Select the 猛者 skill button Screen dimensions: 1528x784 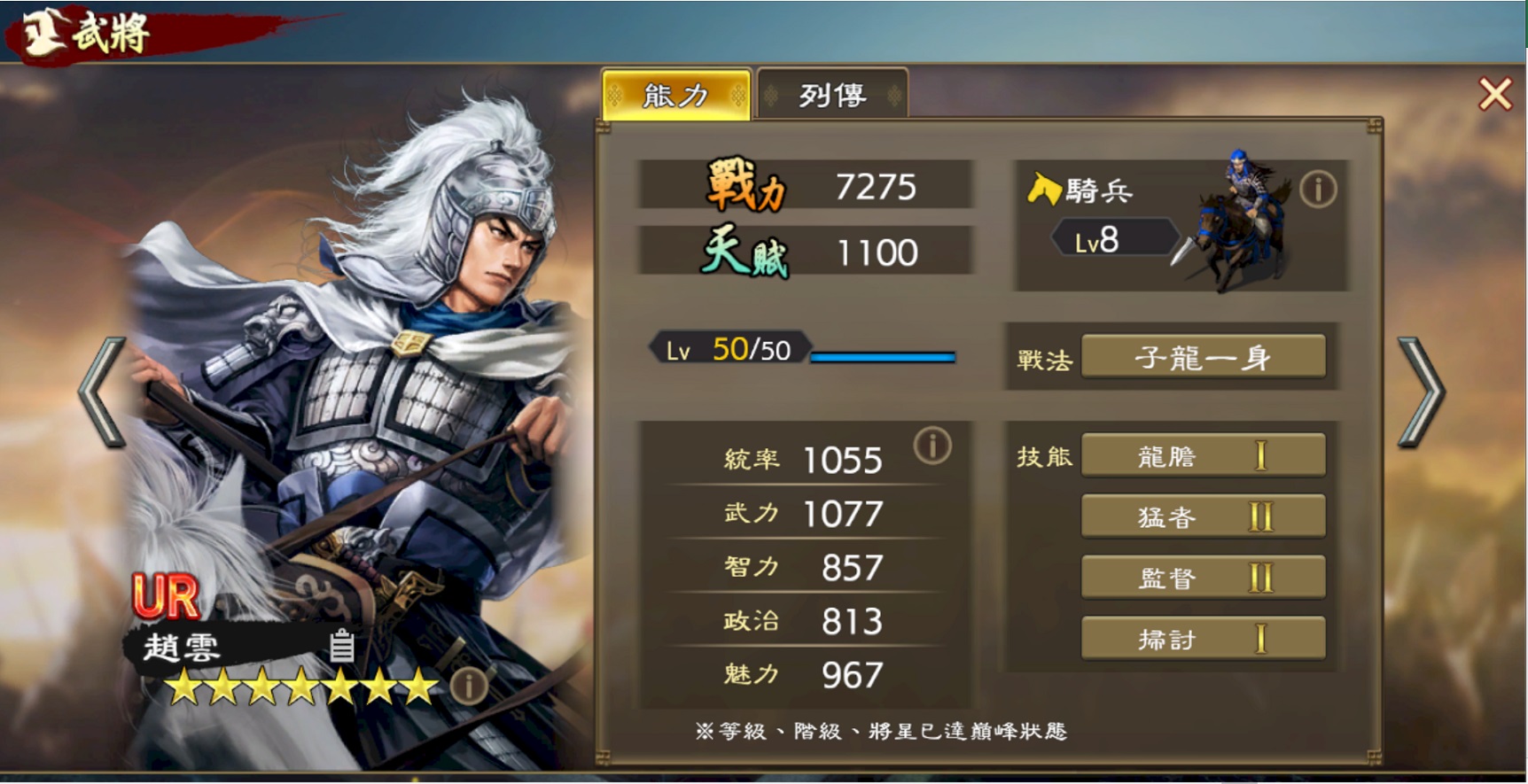(1204, 516)
